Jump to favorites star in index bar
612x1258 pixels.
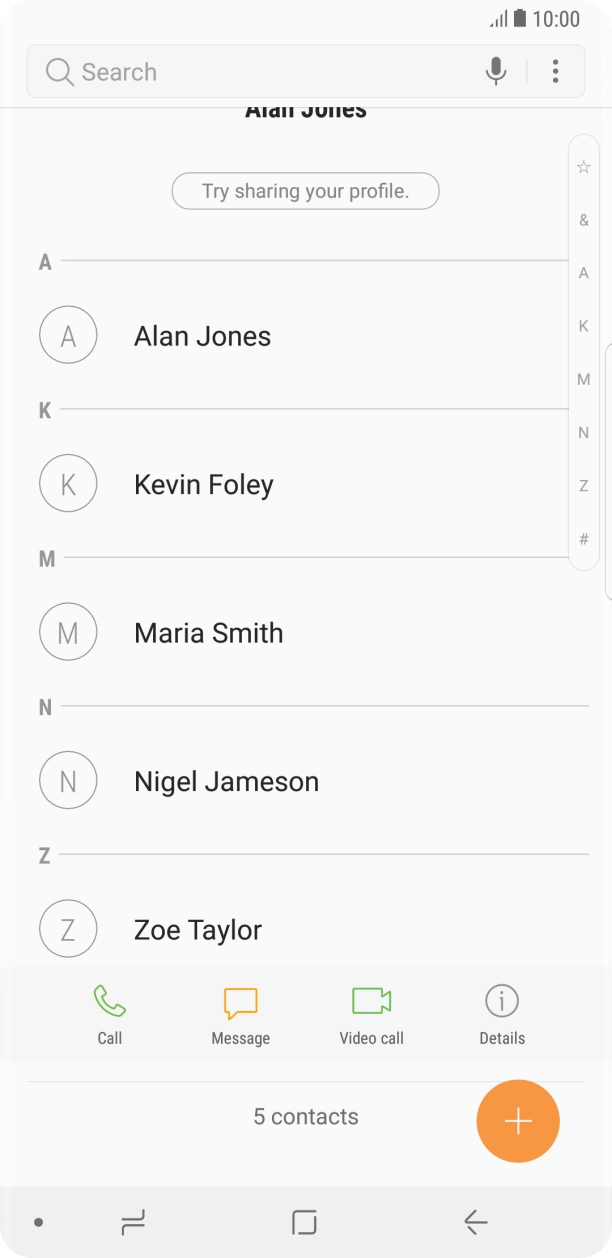coord(584,167)
